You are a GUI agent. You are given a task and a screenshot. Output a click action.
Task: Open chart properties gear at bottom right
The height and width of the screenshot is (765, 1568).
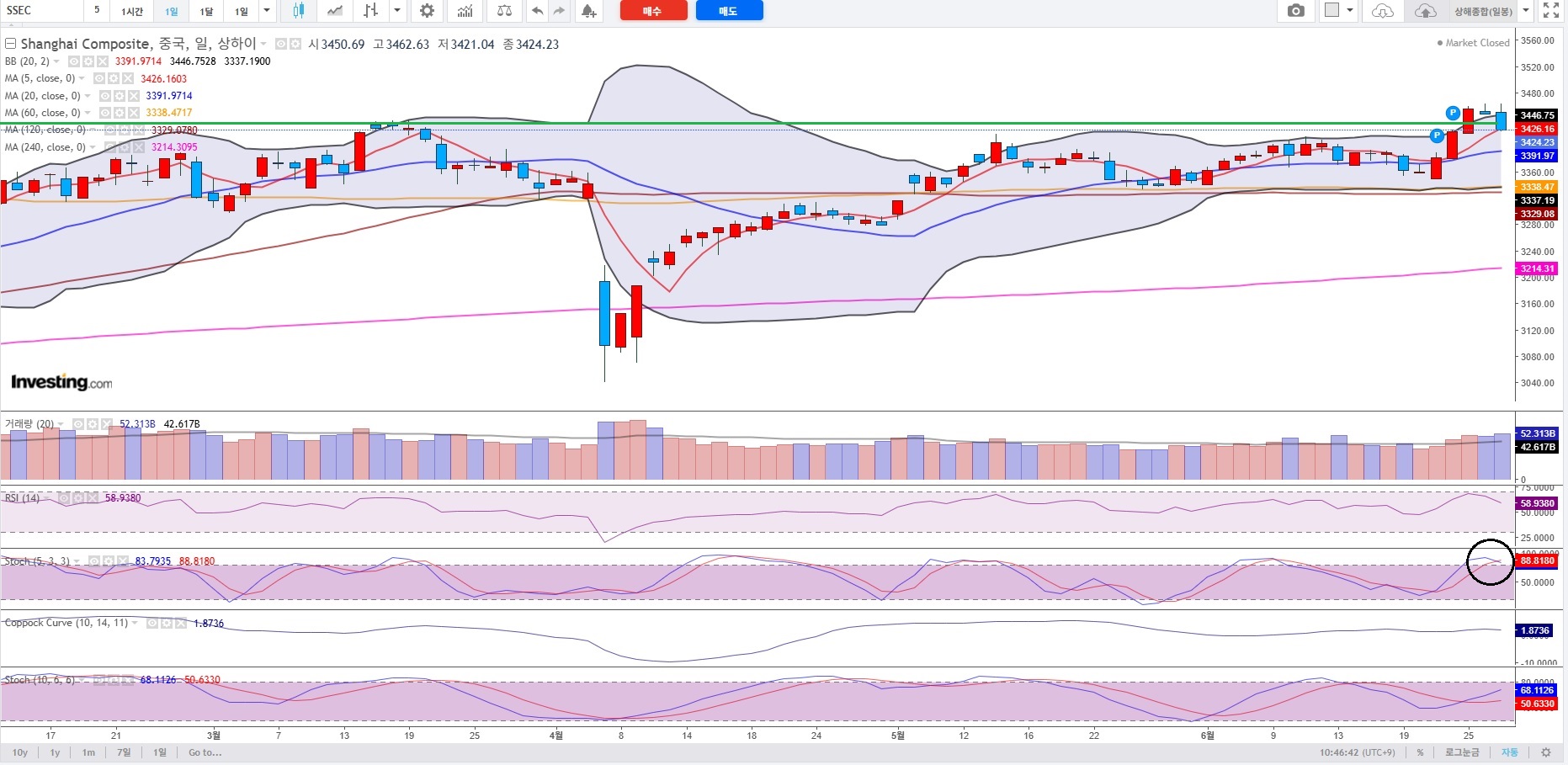(1546, 752)
